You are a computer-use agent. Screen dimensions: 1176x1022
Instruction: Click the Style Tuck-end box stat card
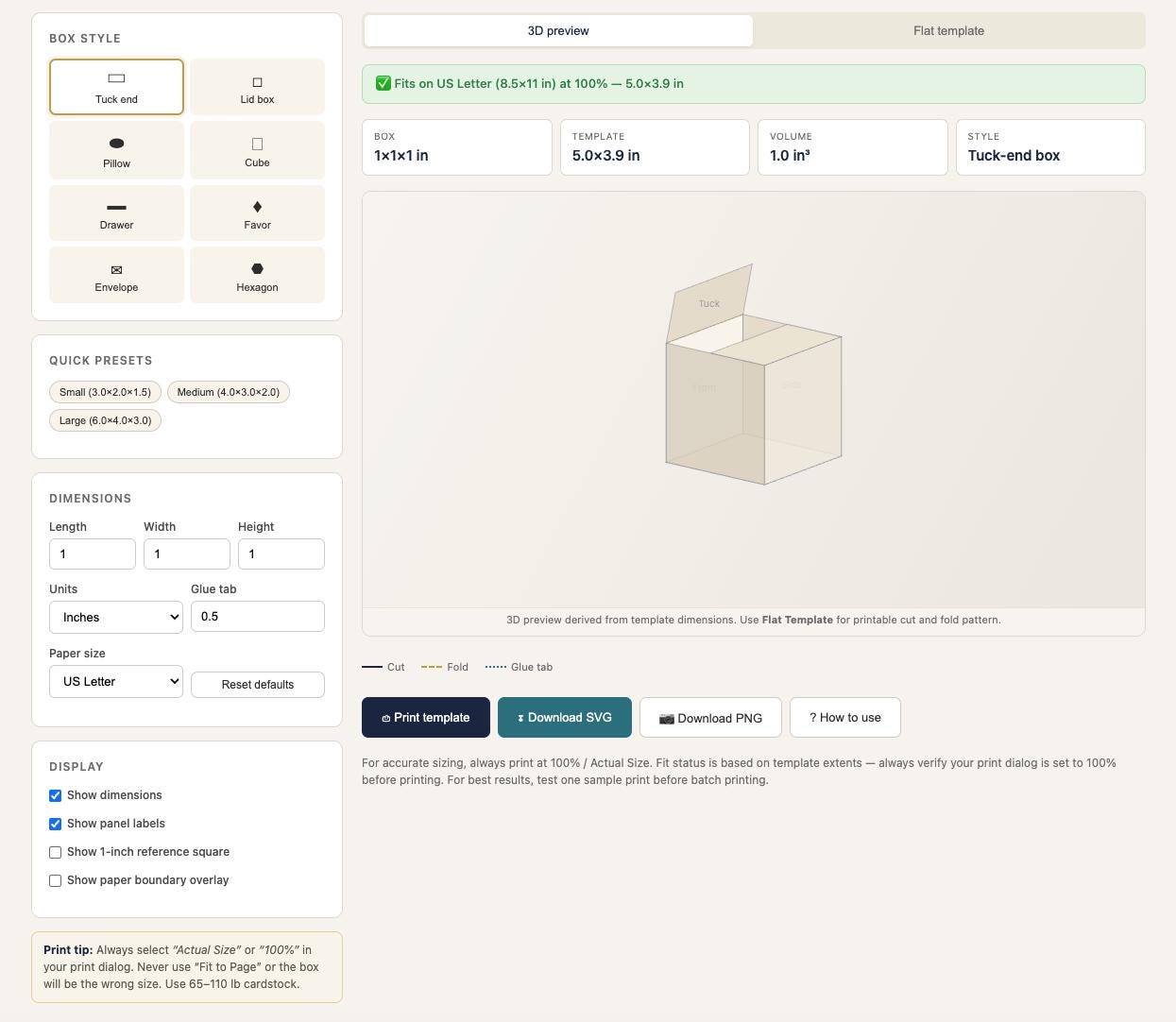coord(1050,147)
